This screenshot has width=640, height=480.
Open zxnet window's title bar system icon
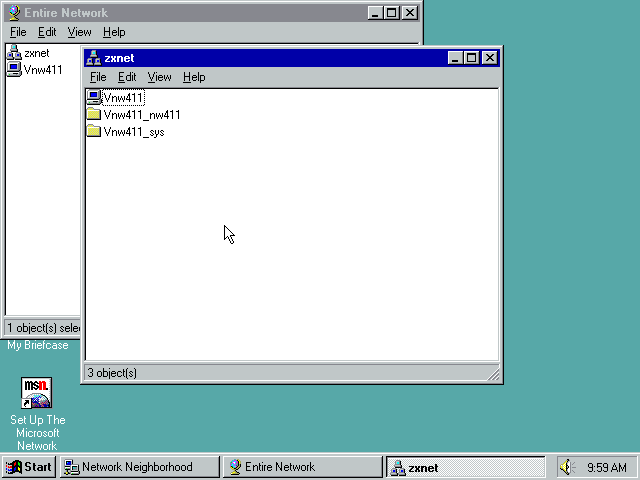[x=93, y=58]
